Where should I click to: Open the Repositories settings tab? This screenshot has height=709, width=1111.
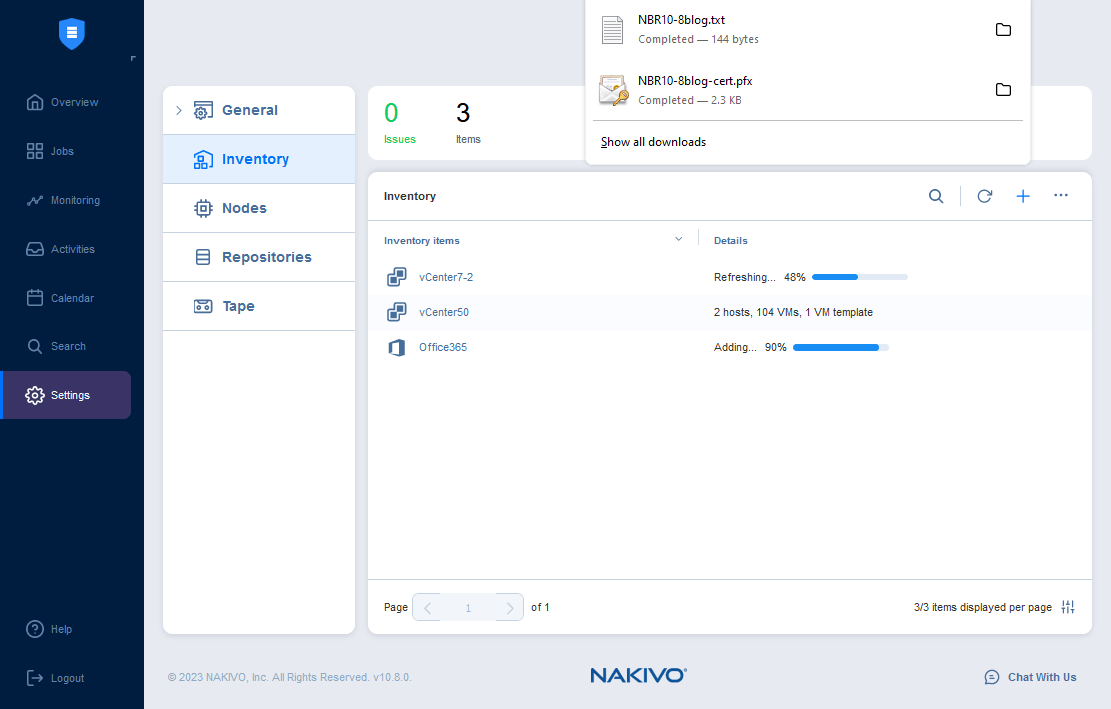(x=259, y=257)
